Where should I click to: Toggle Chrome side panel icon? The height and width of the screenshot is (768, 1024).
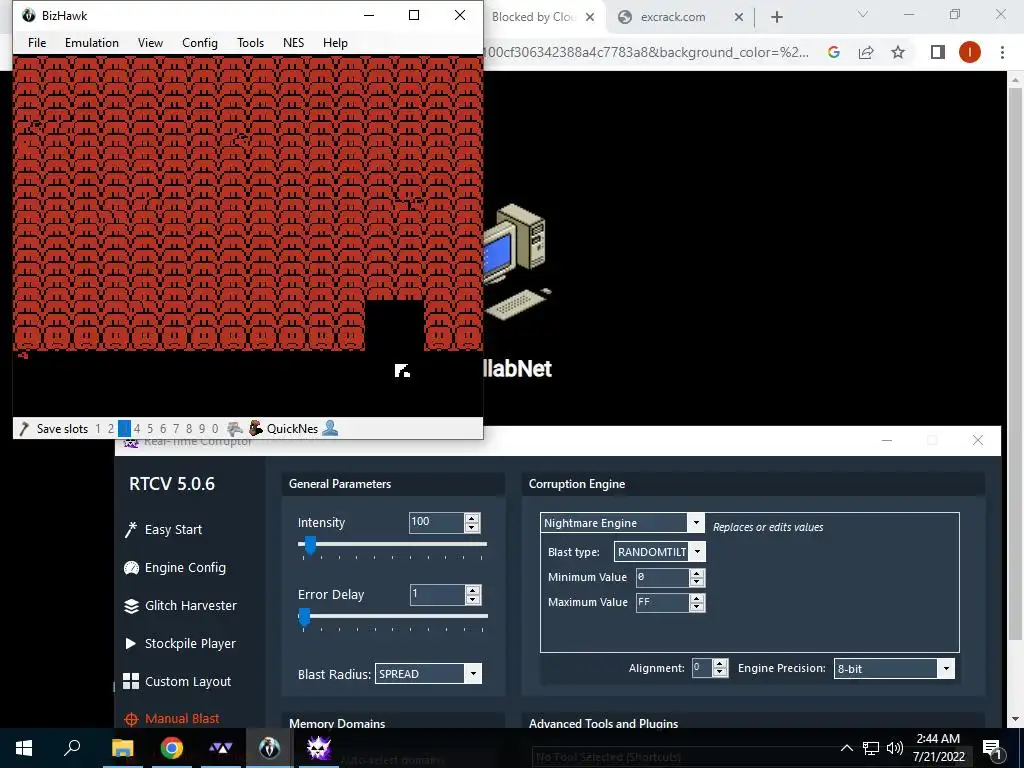938,52
